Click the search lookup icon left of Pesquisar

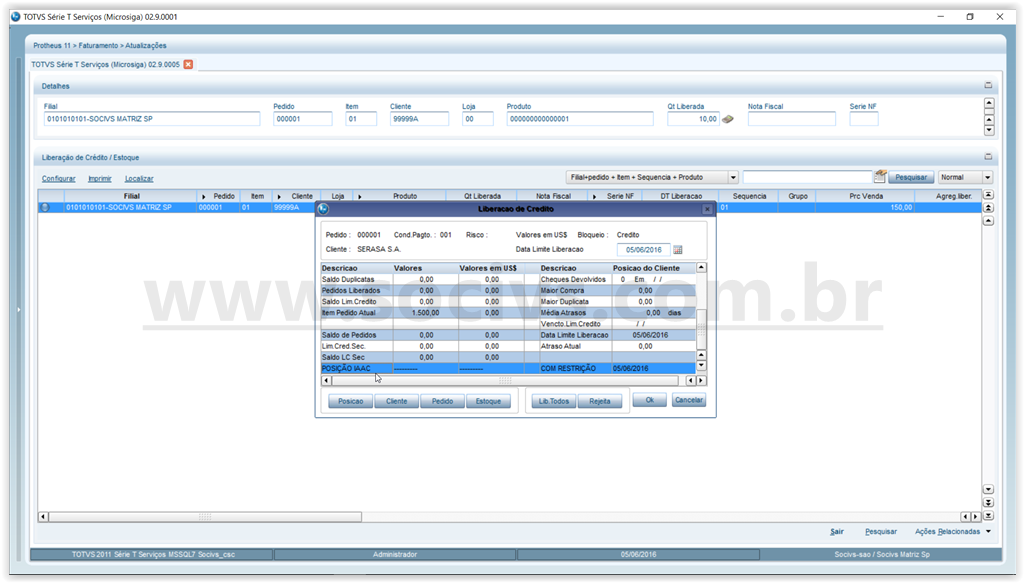pos(880,176)
